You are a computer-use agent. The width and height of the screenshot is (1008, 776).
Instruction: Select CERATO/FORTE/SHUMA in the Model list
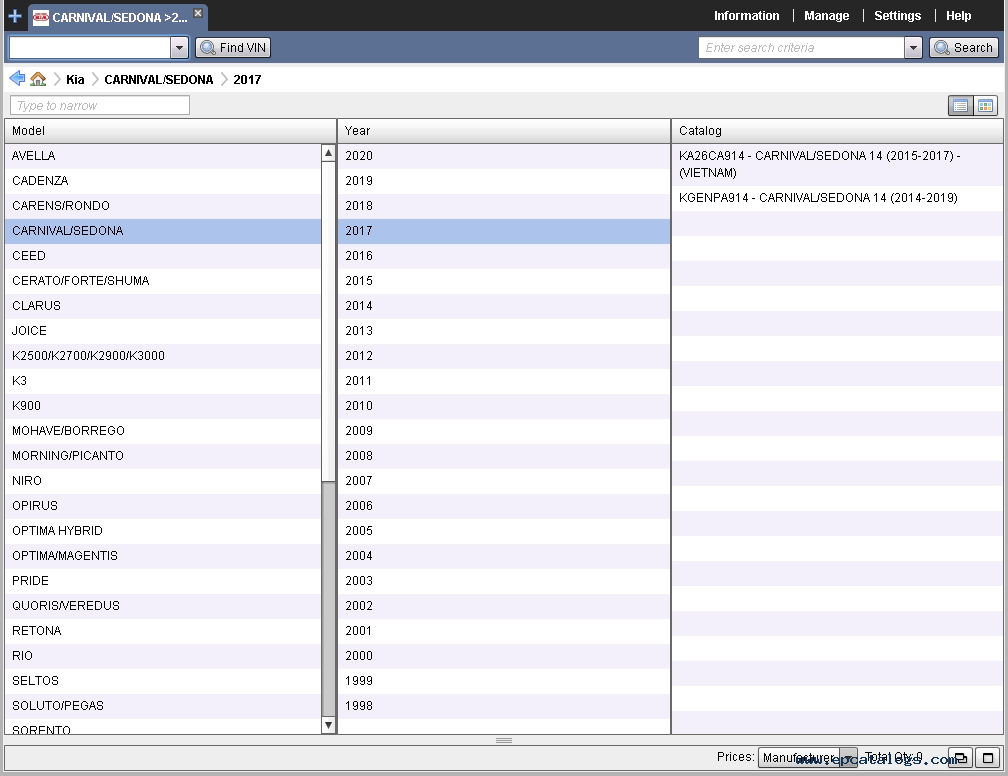tap(163, 281)
